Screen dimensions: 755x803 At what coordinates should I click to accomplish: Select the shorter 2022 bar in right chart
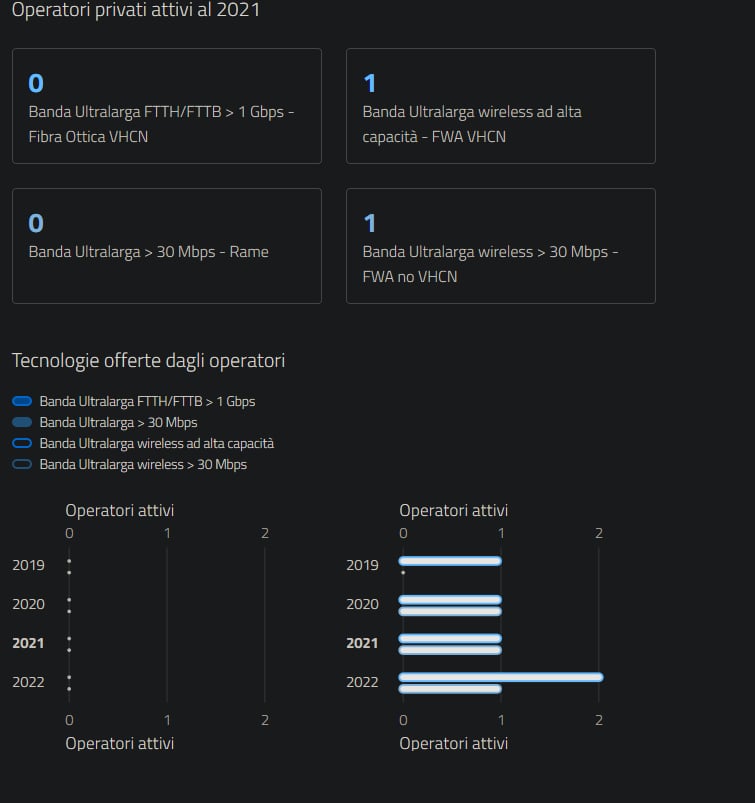(450, 689)
